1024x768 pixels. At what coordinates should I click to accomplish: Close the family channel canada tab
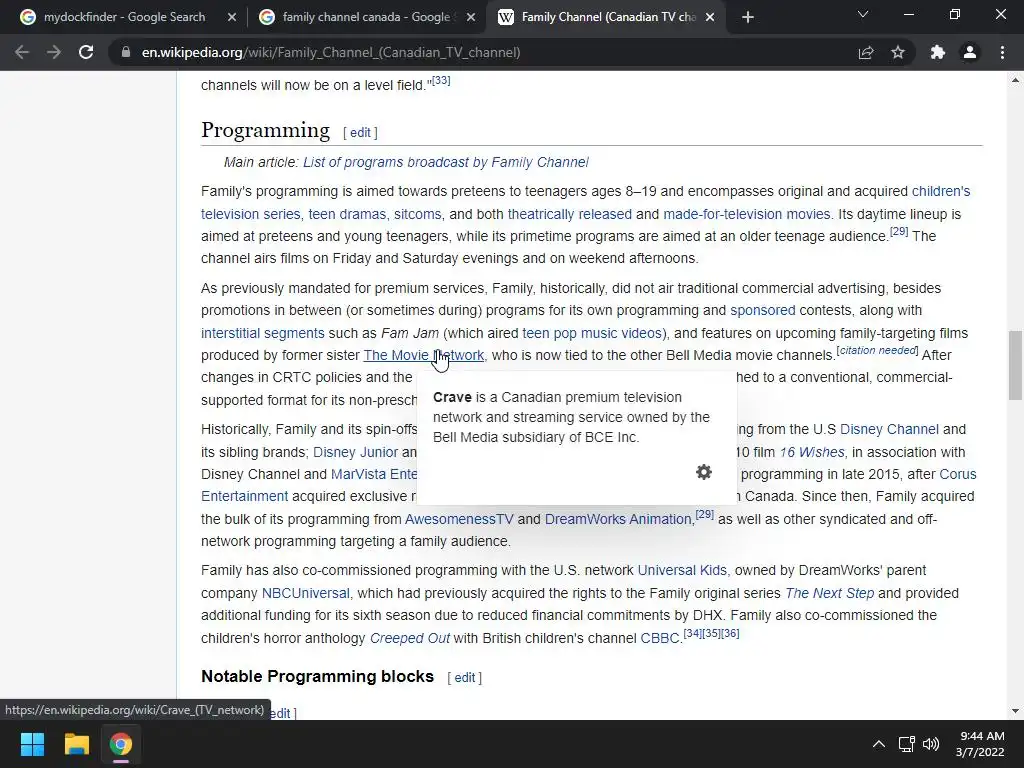click(x=470, y=17)
